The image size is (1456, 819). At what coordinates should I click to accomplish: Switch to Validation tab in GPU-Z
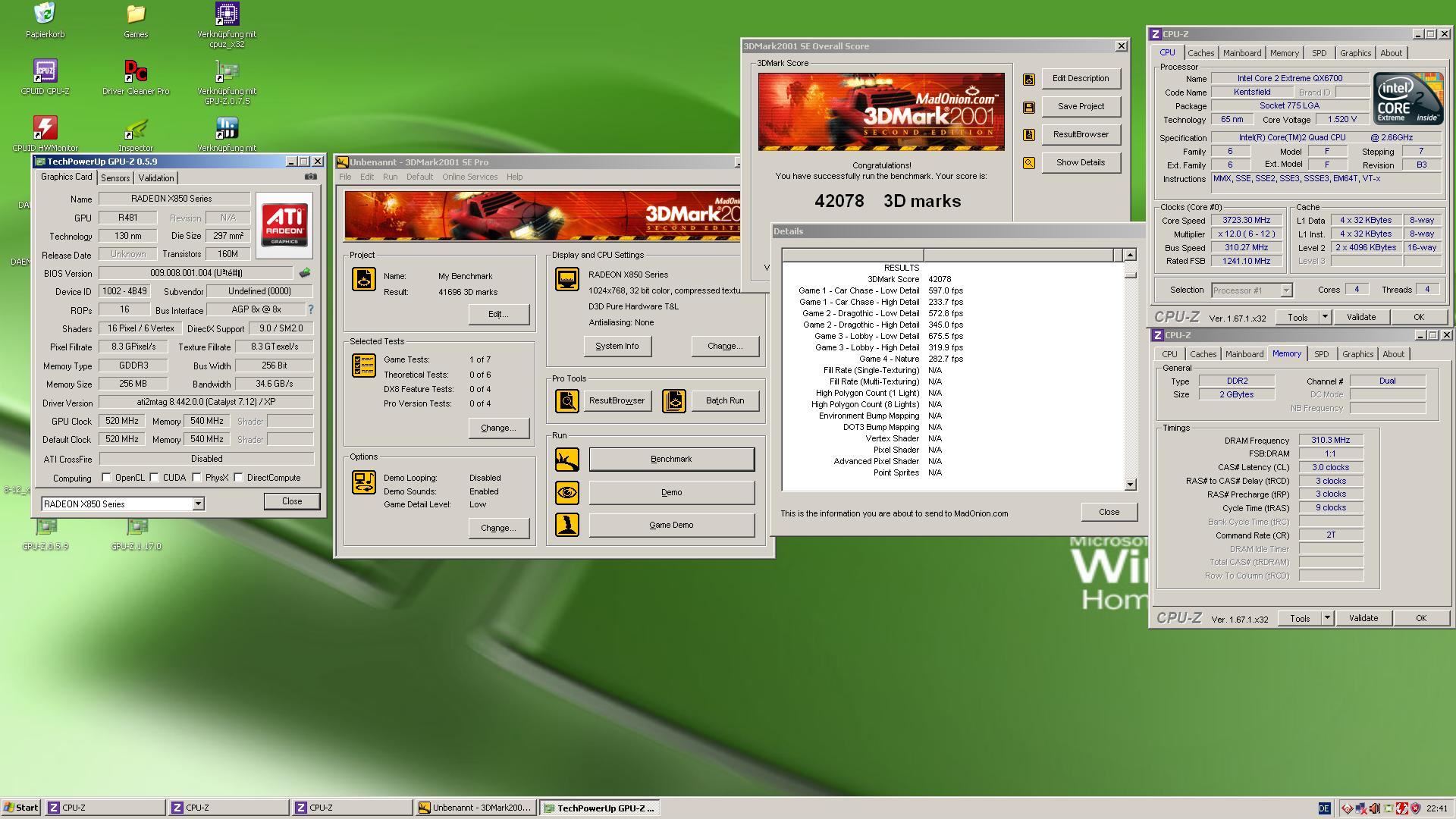pyautogui.click(x=156, y=178)
